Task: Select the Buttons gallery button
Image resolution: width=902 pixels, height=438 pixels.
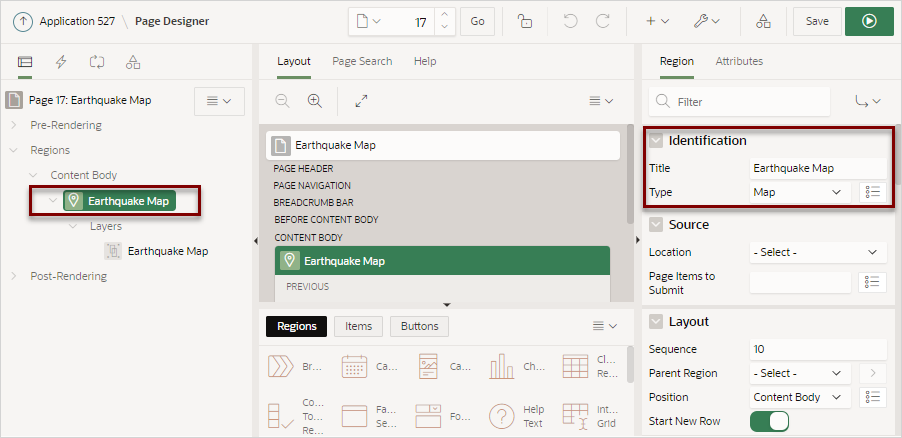Action: pos(419,326)
